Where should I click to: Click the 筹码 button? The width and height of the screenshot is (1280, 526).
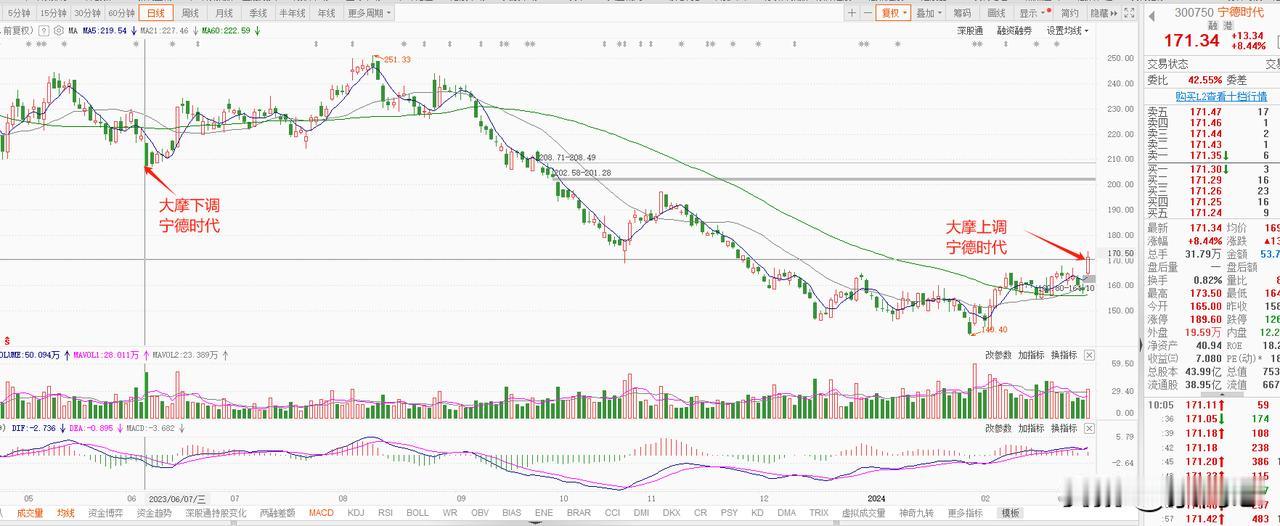[x=962, y=13]
